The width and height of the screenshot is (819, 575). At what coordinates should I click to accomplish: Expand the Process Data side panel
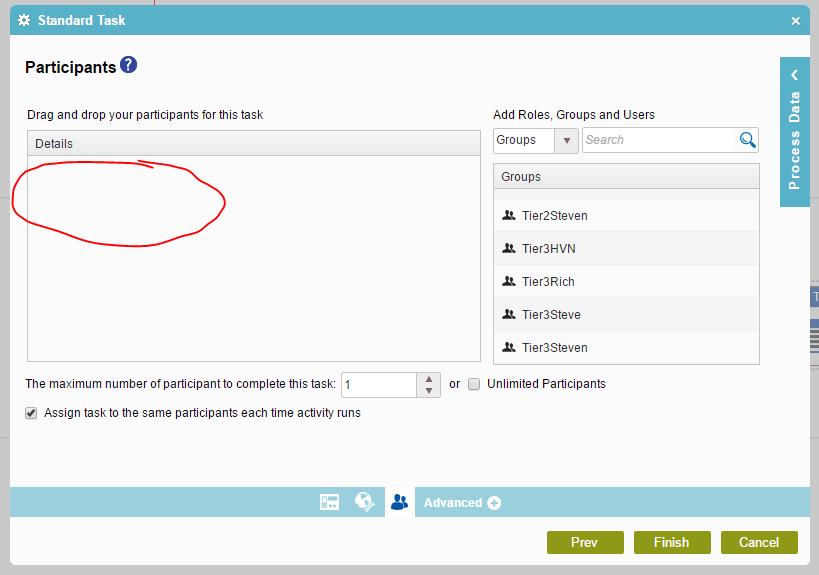pyautogui.click(x=794, y=131)
